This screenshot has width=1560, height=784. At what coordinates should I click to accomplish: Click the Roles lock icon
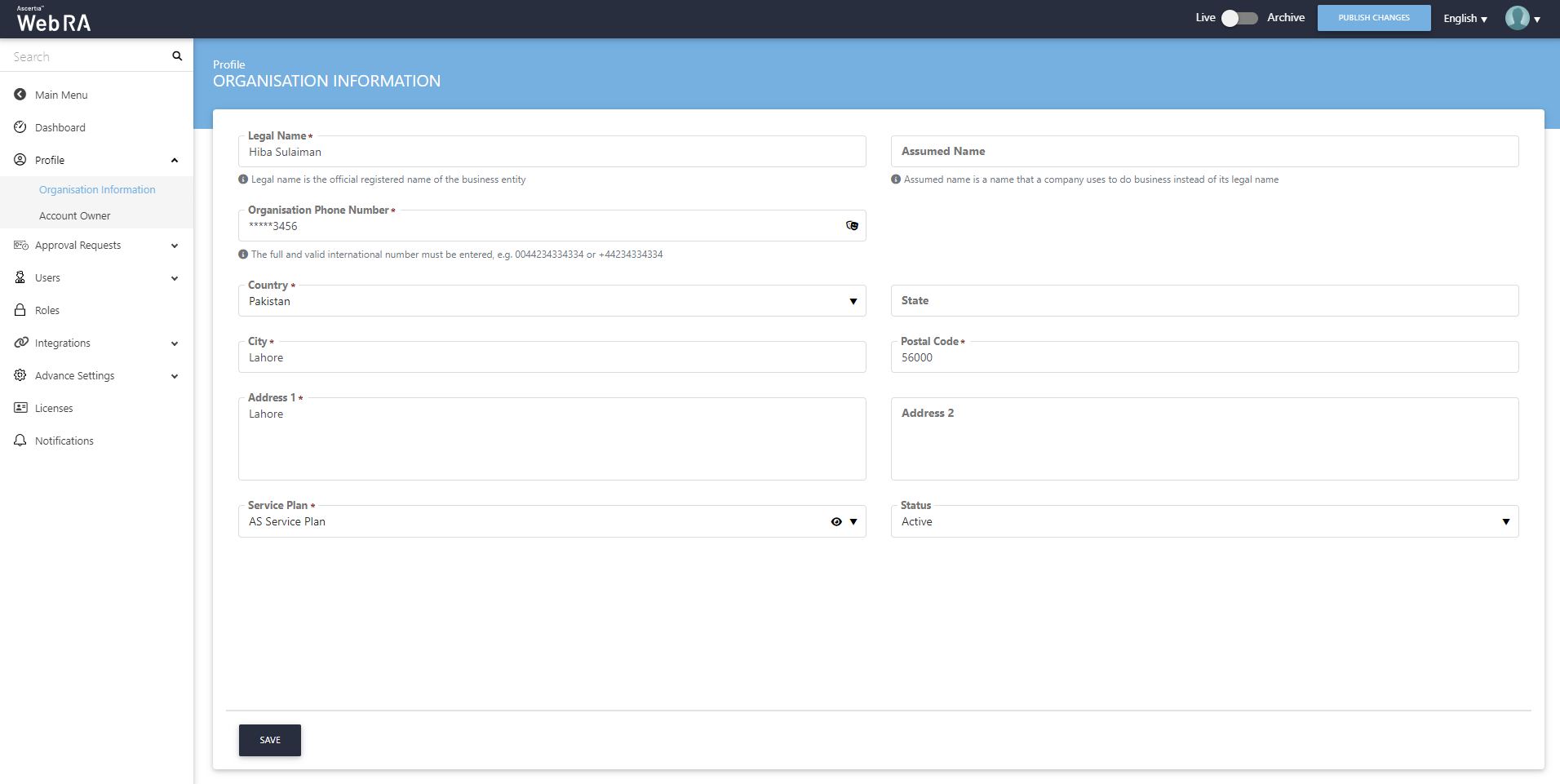pyautogui.click(x=20, y=310)
